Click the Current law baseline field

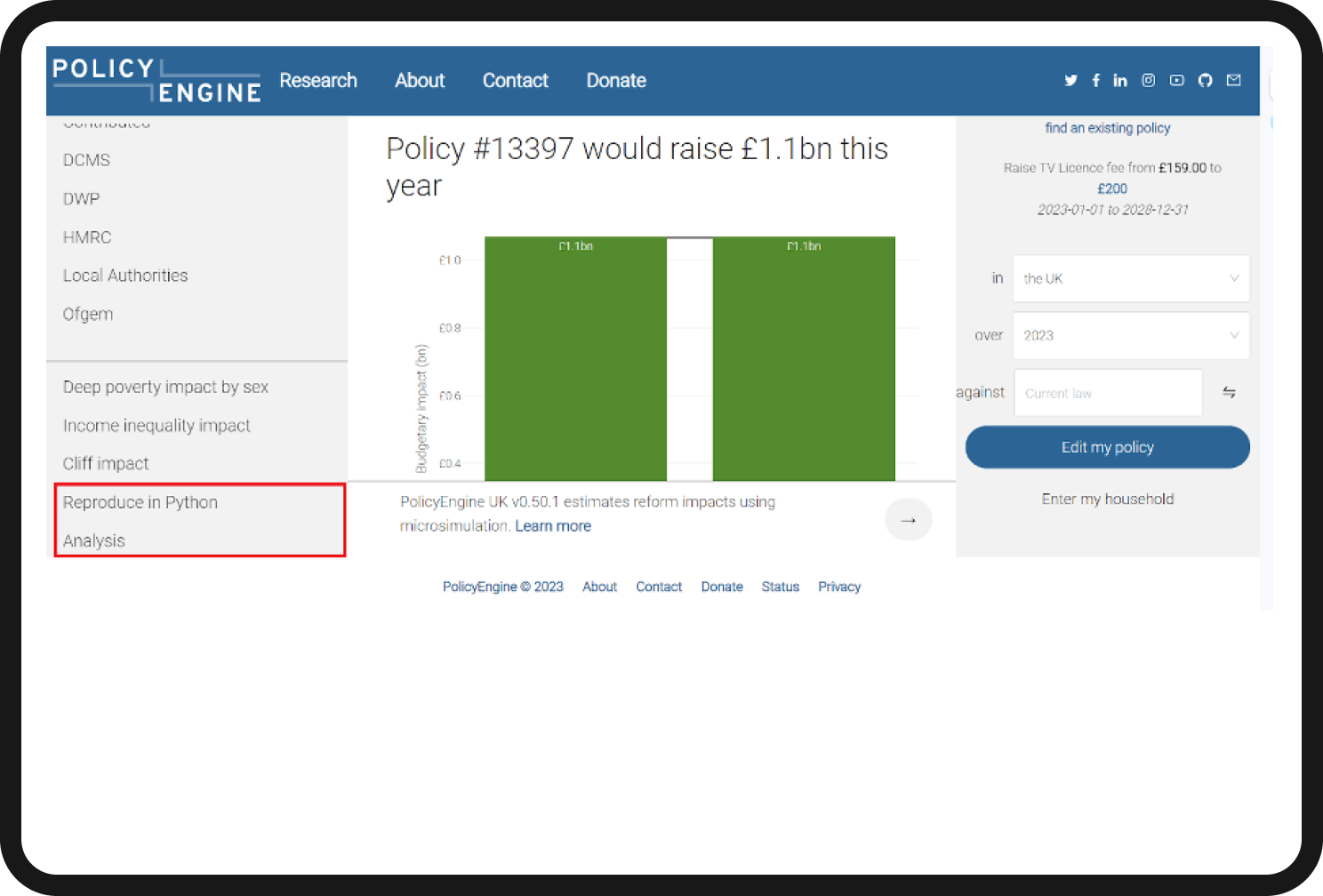tap(1108, 393)
